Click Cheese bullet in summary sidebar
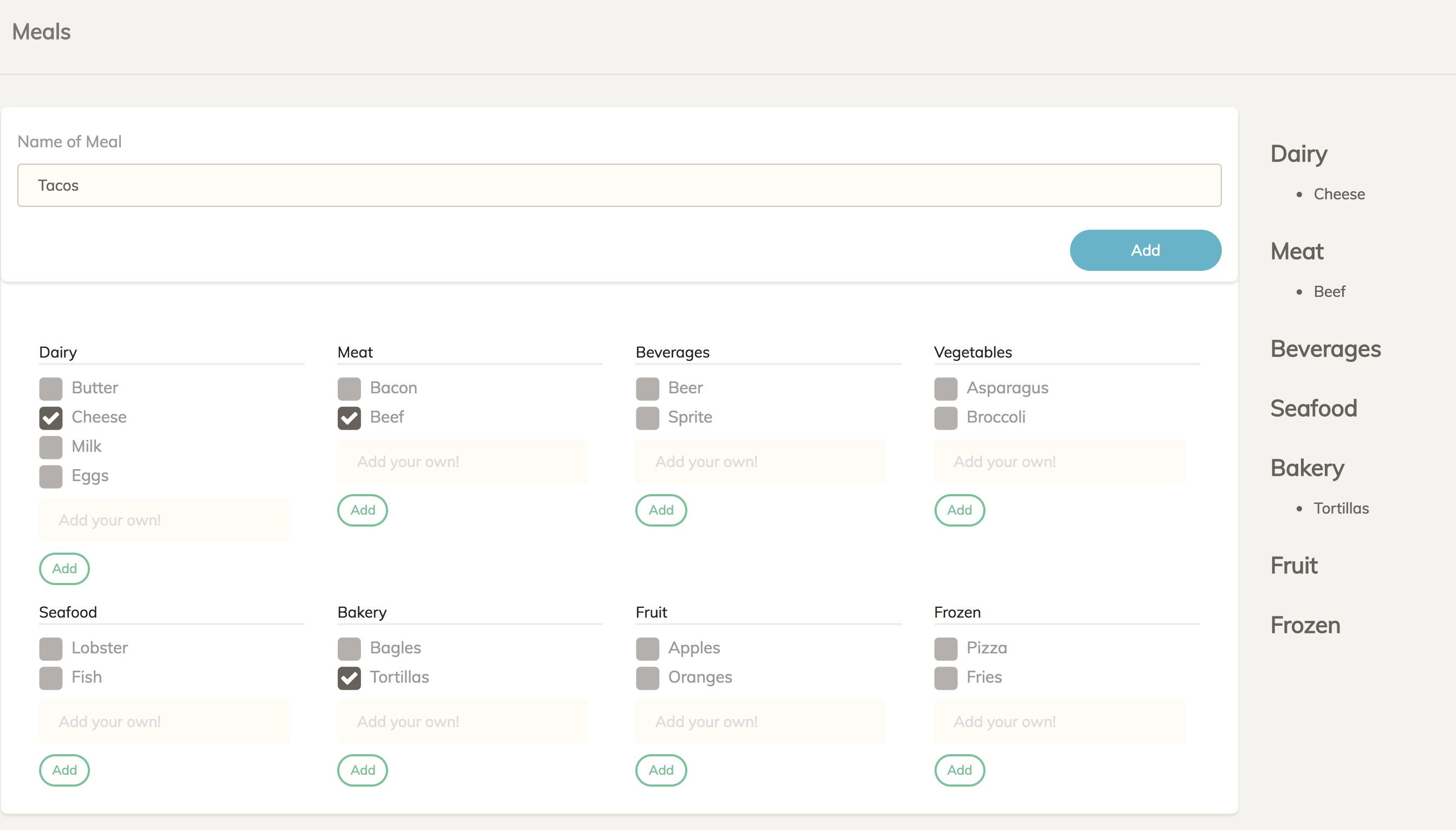Viewport: 1456px width, 830px height. [1339, 194]
